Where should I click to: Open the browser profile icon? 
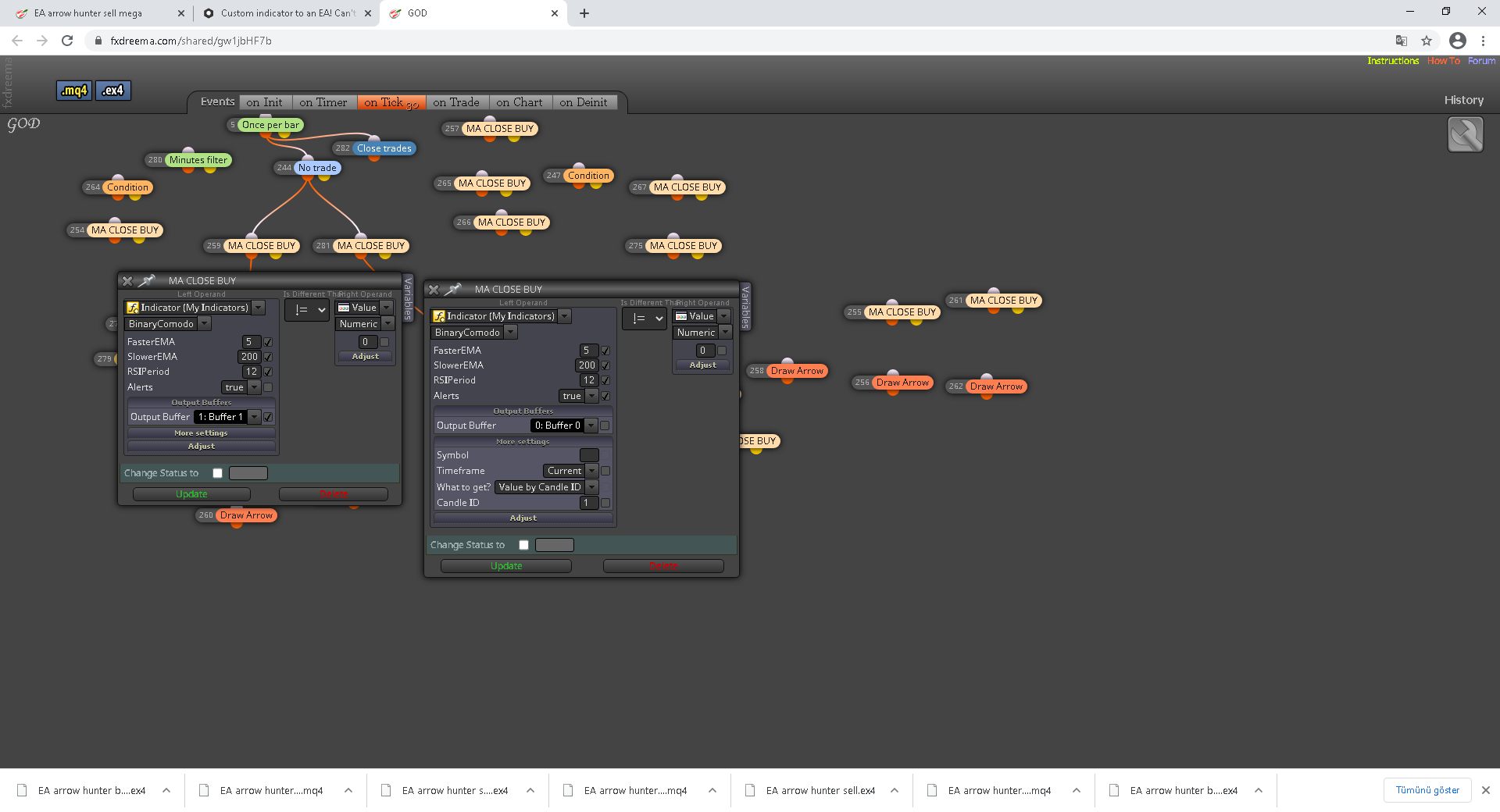click(x=1457, y=41)
